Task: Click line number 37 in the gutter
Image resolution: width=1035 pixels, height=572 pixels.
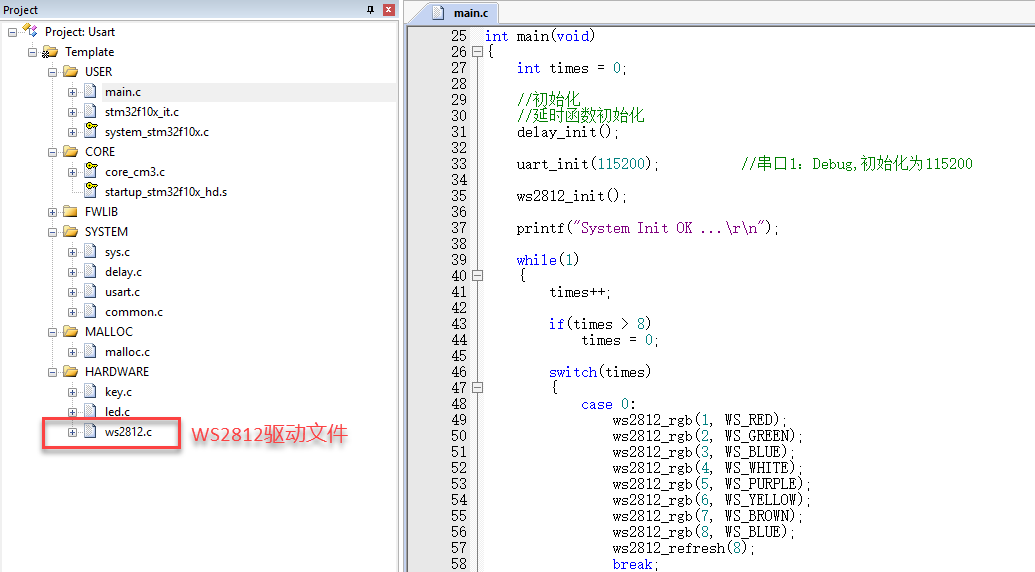Action: tap(459, 228)
